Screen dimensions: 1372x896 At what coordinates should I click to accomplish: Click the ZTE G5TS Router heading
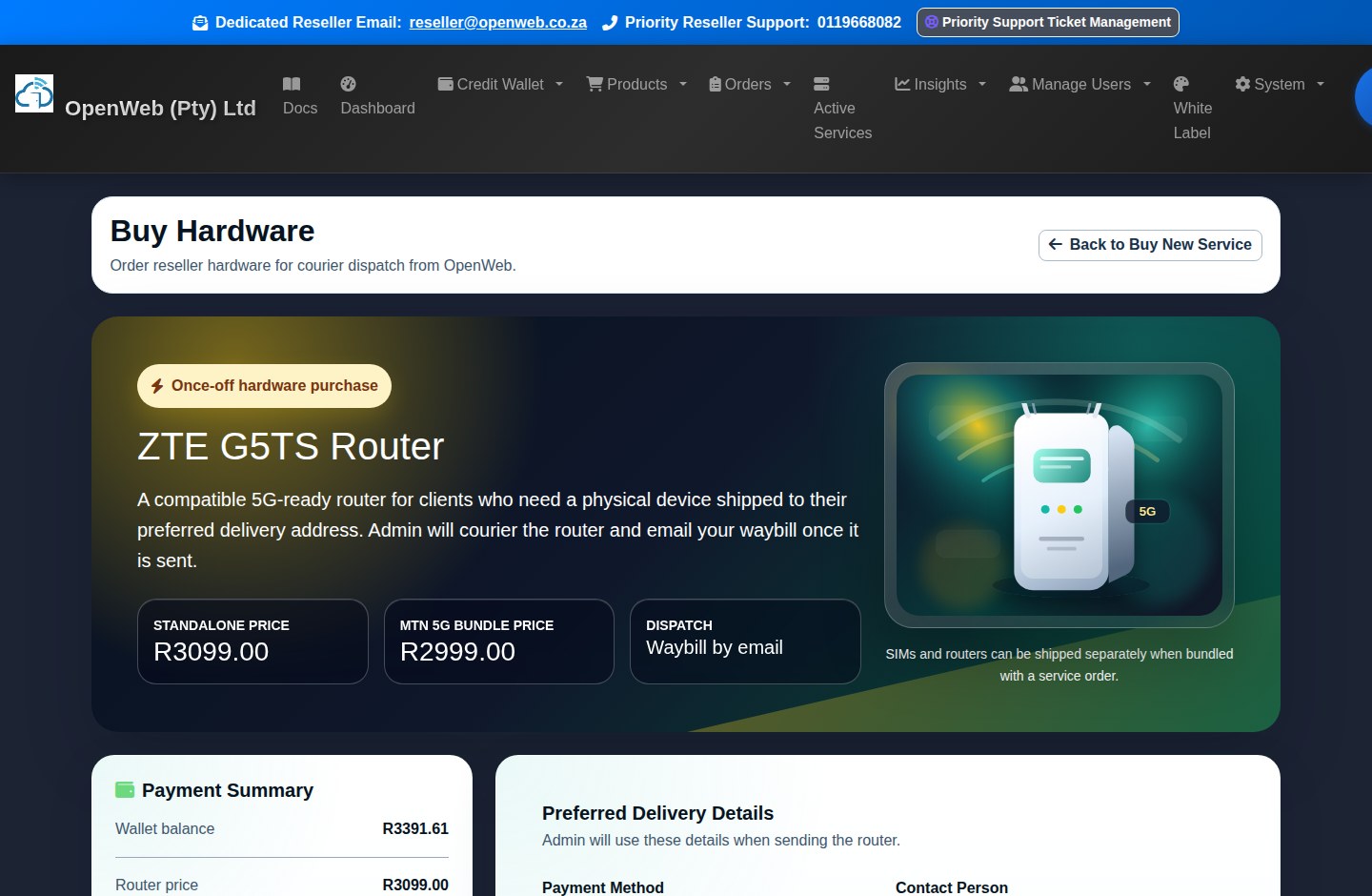pos(291,446)
